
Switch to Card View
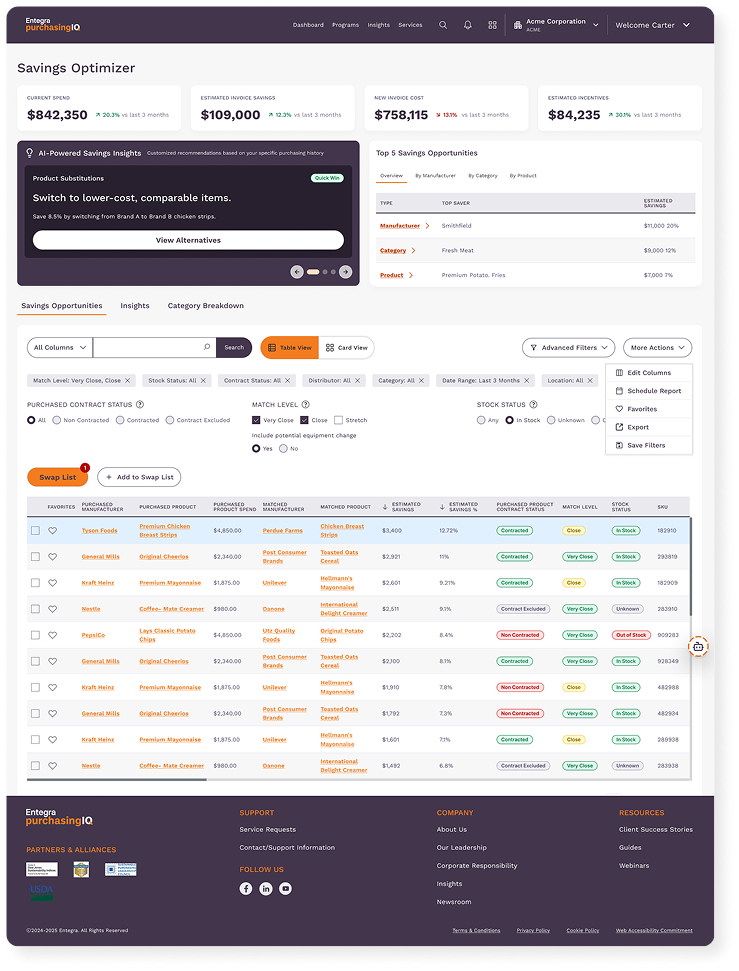346,348
